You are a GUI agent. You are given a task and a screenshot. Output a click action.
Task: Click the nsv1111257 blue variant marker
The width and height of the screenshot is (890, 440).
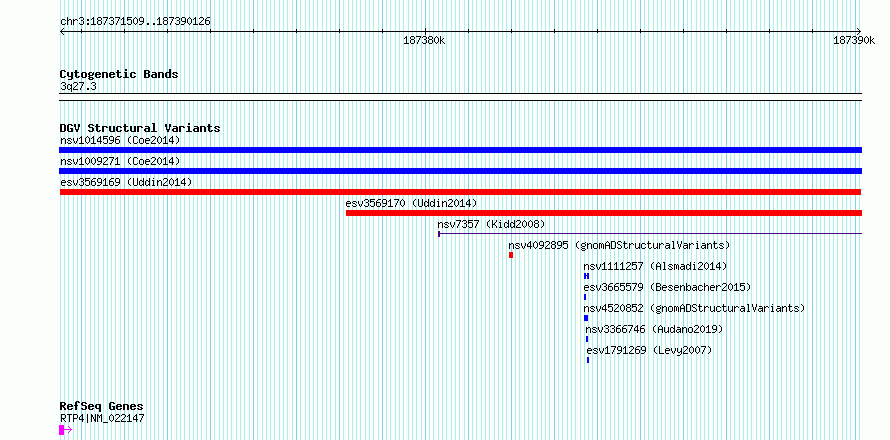pyautogui.click(x=586, y=276)
